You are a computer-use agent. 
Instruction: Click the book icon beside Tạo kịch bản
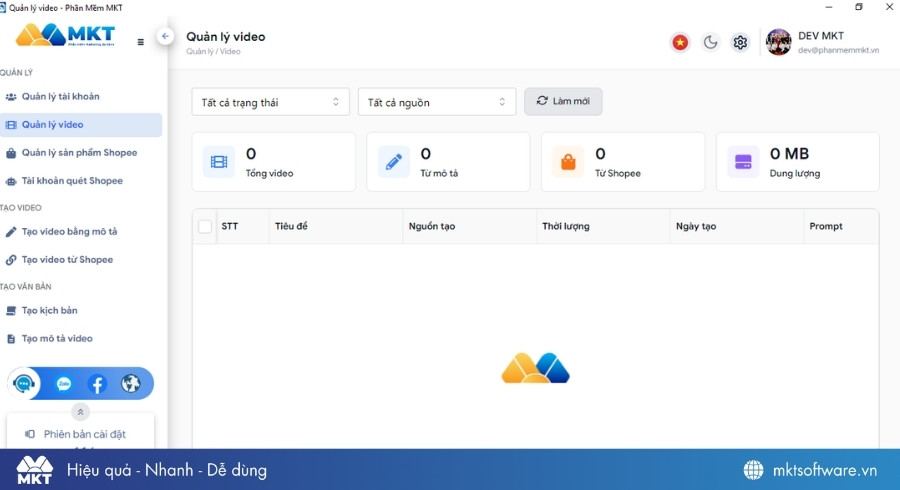(11, 311)
